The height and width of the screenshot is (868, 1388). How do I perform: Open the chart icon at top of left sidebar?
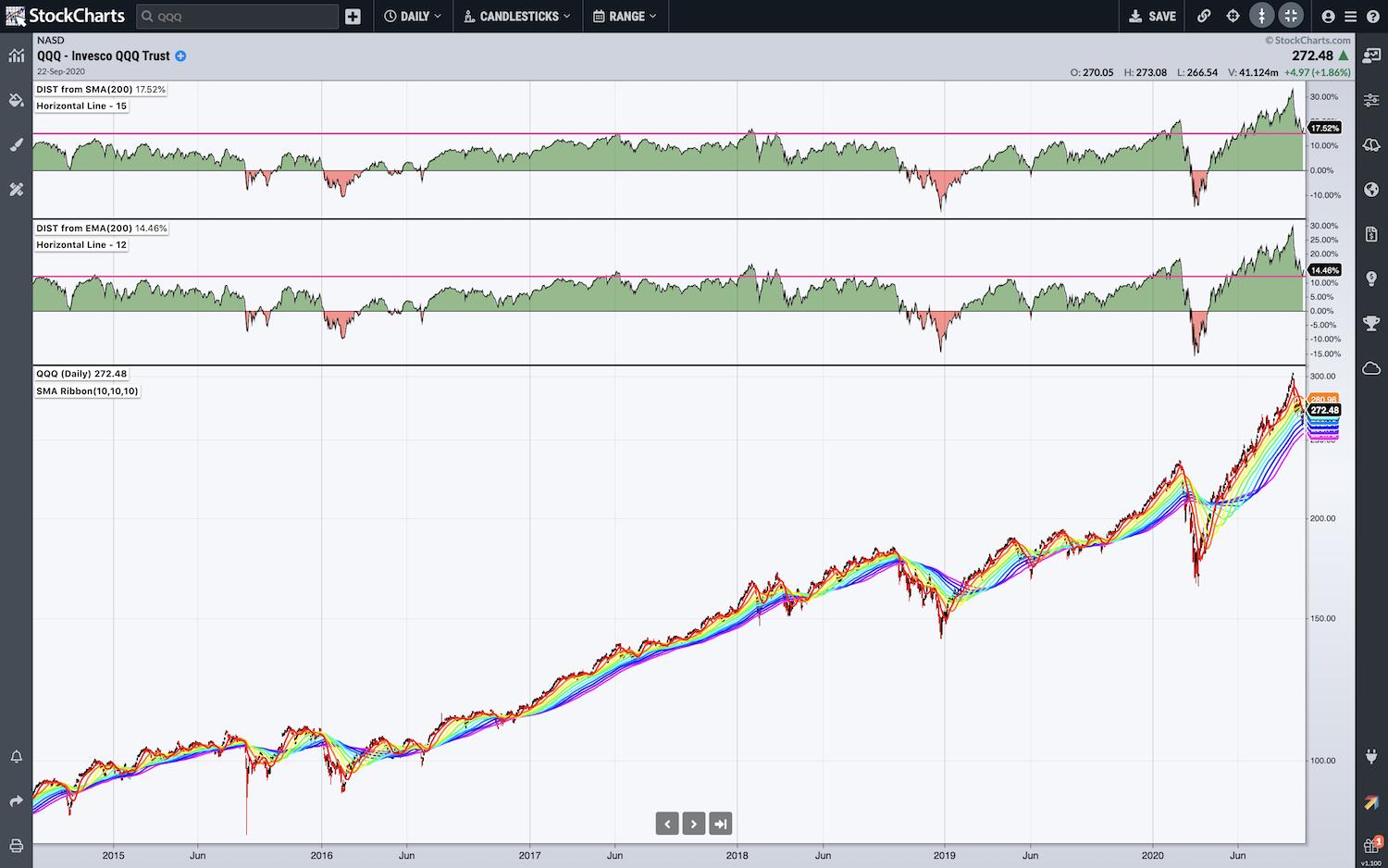click(x=16, y=56)
